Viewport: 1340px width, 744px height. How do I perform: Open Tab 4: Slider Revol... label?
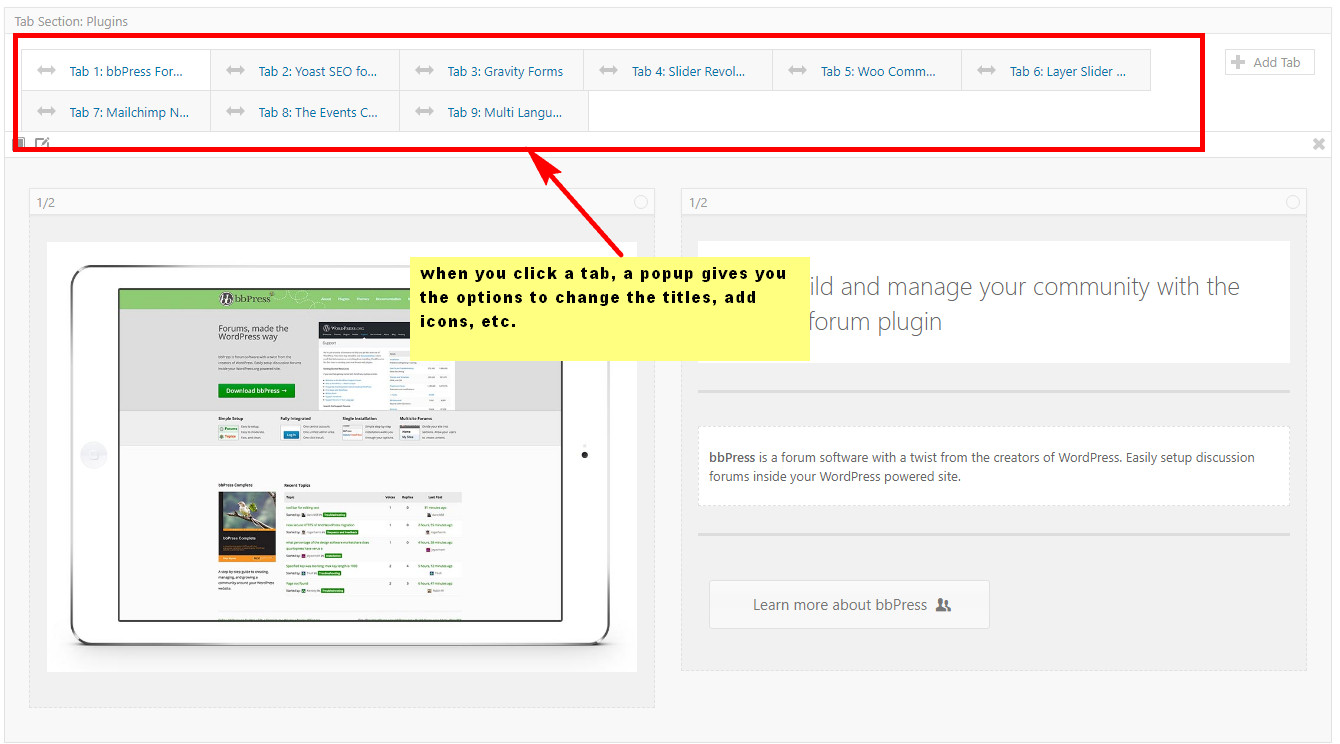[689, 71]
